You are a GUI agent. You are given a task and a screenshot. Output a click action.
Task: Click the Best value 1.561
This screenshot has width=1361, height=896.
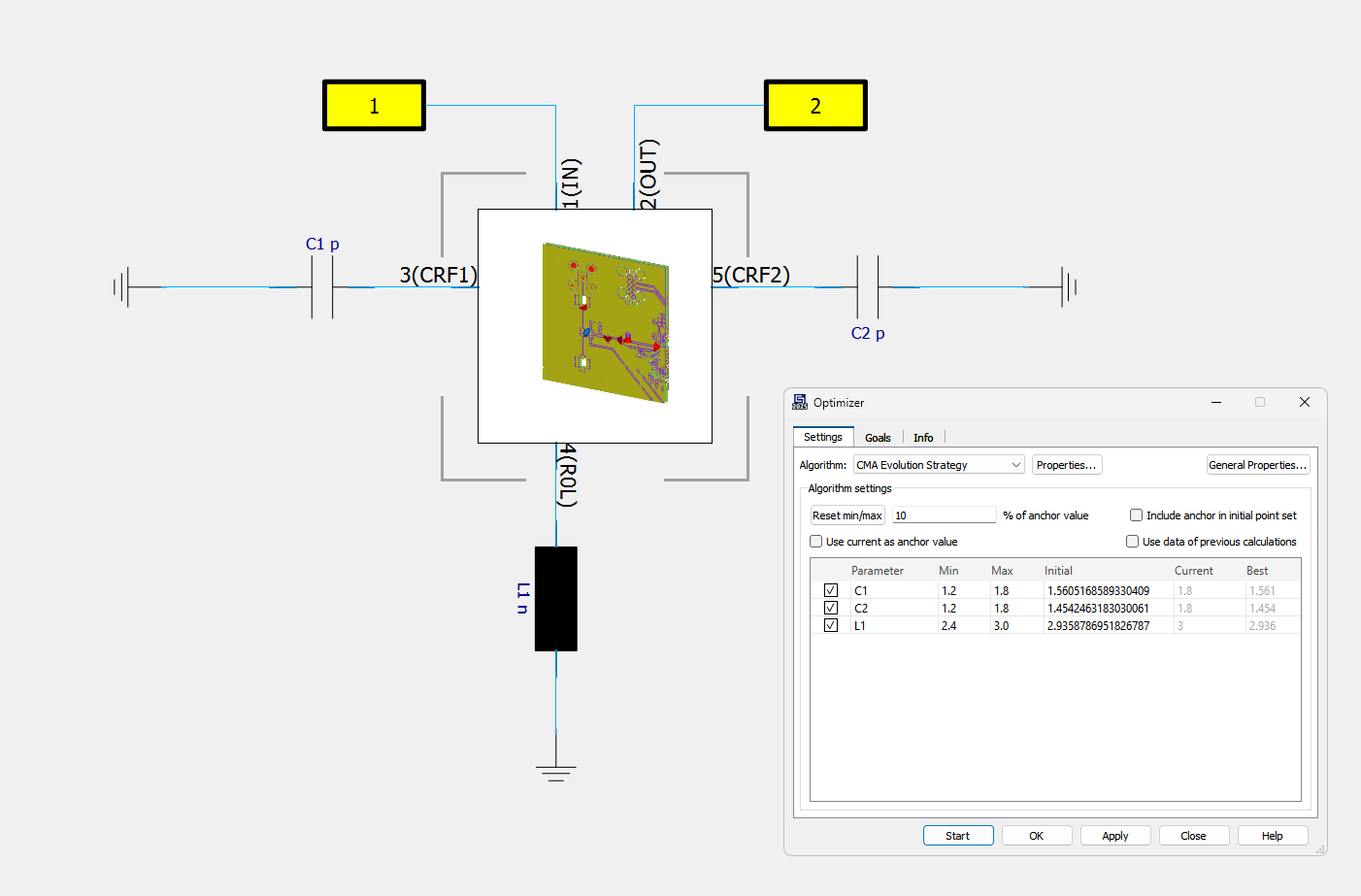coord(1263,590)
